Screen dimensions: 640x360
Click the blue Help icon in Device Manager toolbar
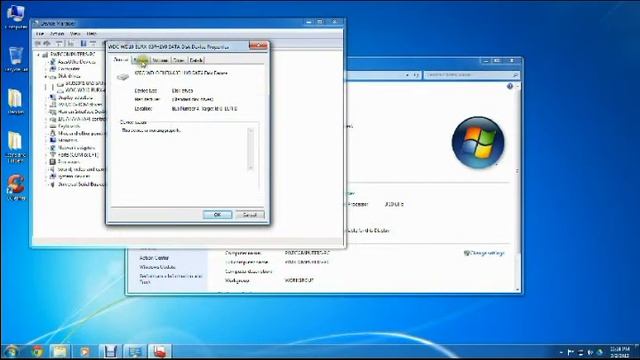click(x=83, y=43)
